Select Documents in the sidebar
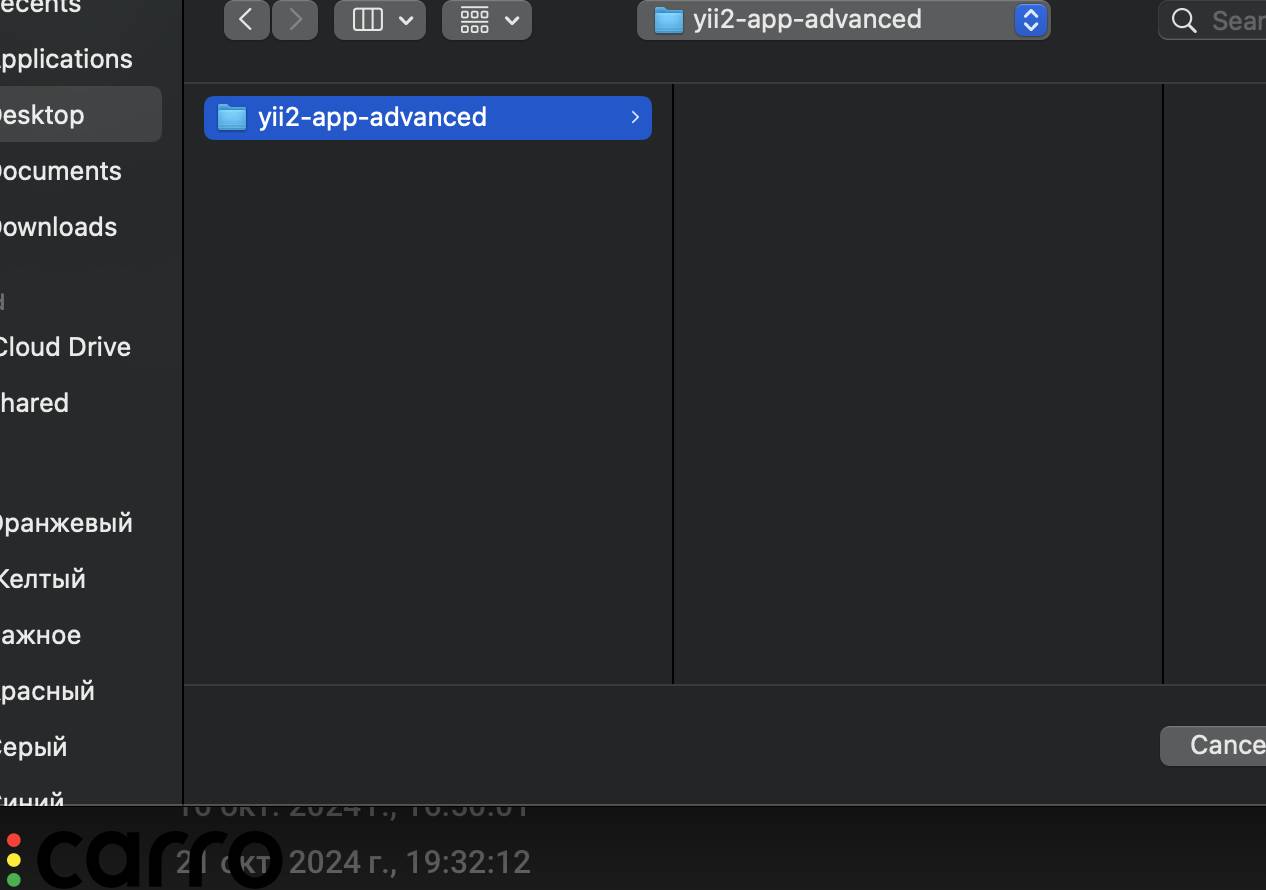Viewport: 1266px width, 890px height. point(59,171)
